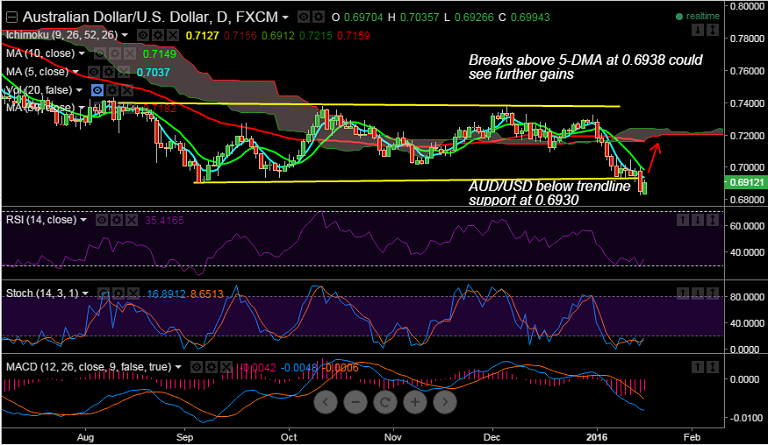Viewport: 768px width, 445px height.
Task: Move the main price pane down
Action: tap(697, 30)
